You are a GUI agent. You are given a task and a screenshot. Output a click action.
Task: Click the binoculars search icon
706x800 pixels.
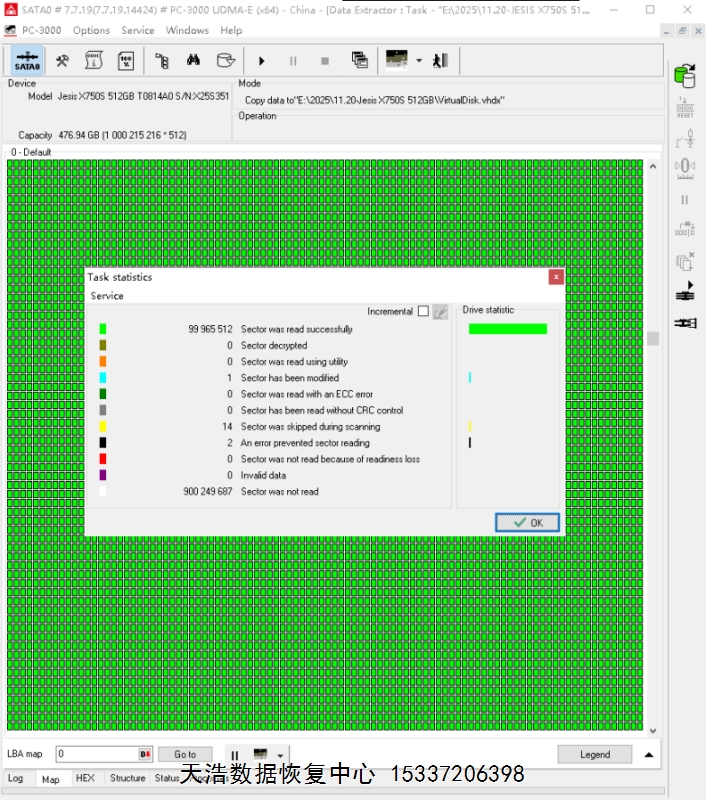193,61
